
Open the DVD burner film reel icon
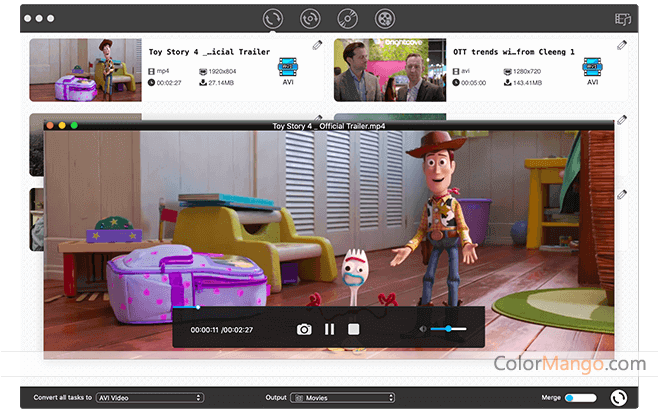pyautogui.click(x=385, y=19)
